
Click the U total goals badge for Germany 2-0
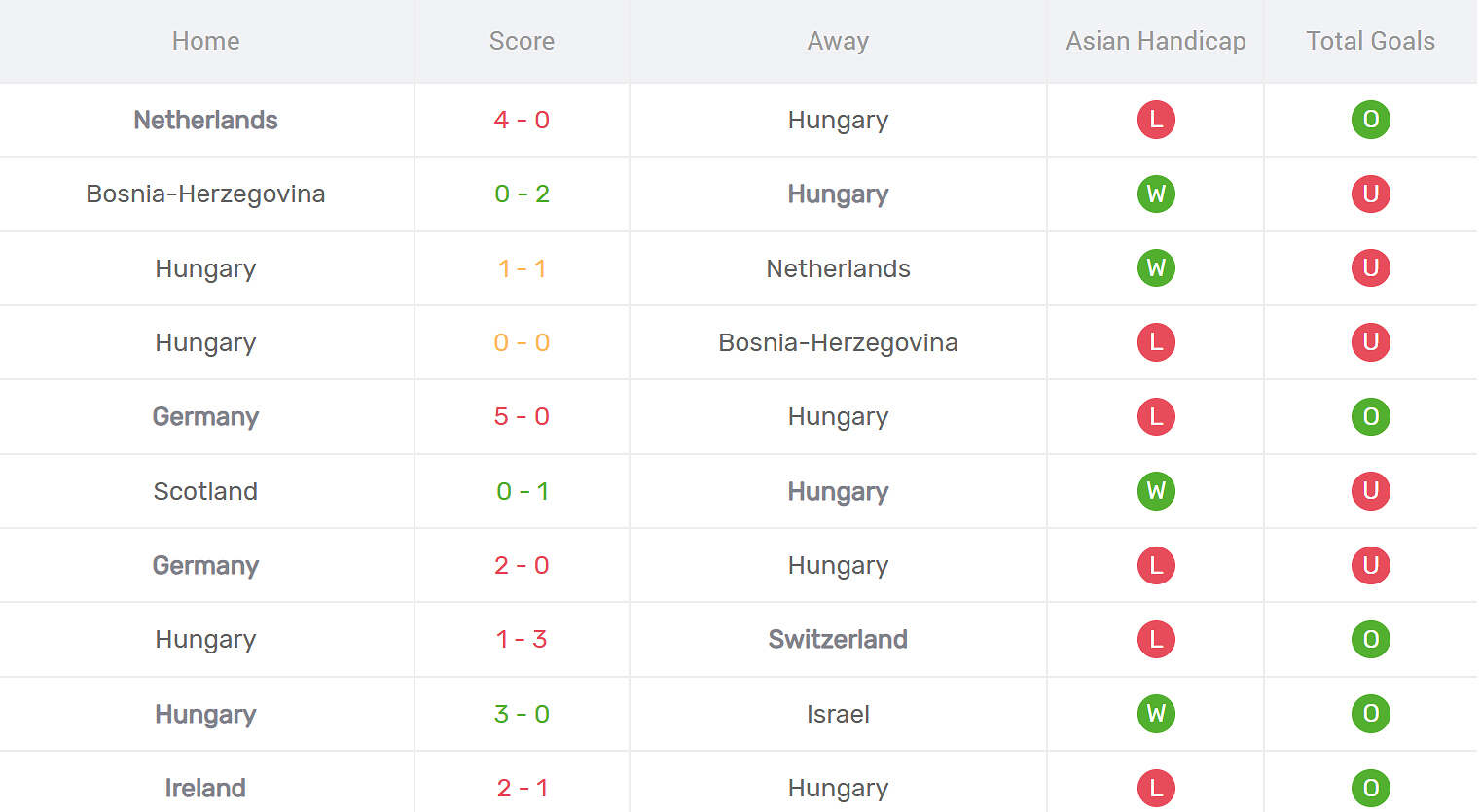pos(1370,565)
